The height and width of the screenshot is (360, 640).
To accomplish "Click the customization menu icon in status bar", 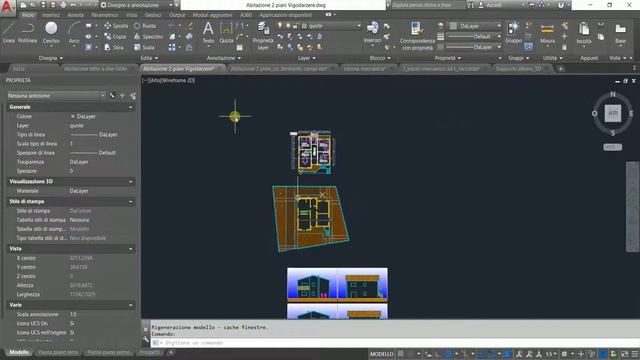I will point(635,354).
